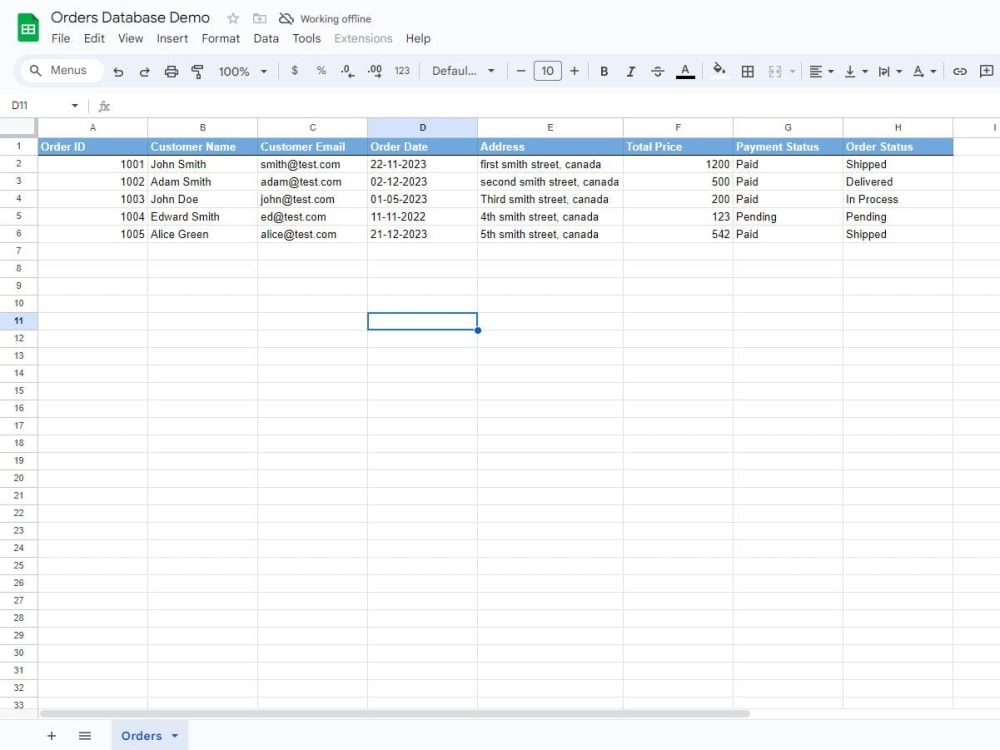Open the File menu
The image size is (1000, 750).
(x=61, y=38)
